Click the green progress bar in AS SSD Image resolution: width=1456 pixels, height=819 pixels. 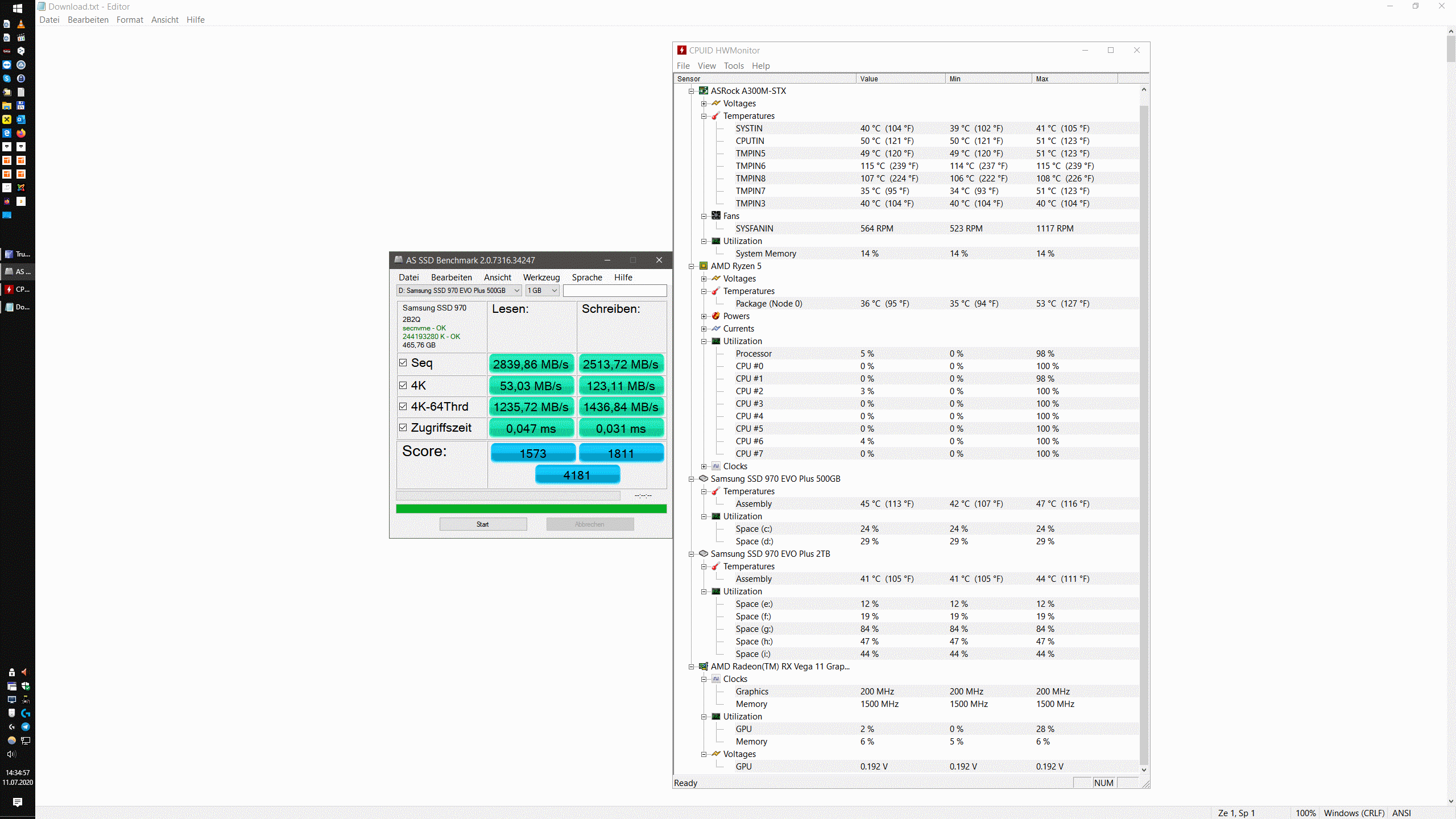[x=531, y=509]
